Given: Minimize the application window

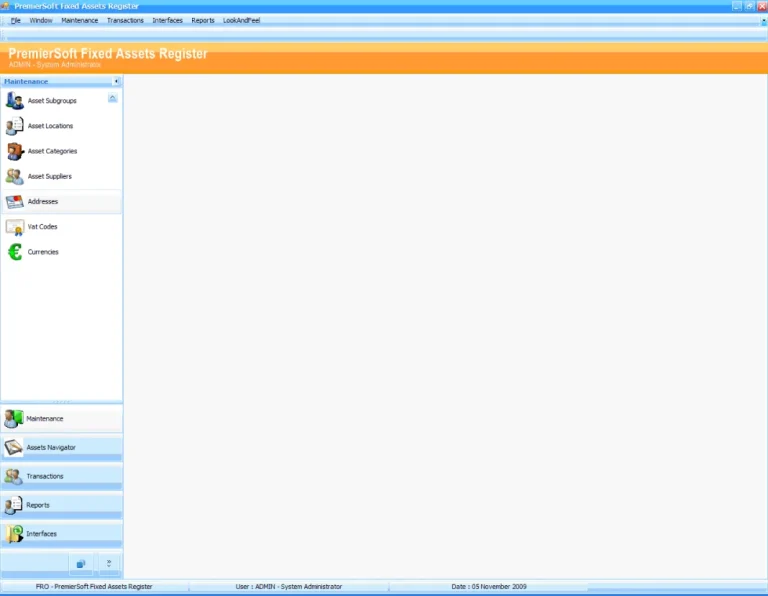Looking at the screenshot, I should tap(737, 6).
